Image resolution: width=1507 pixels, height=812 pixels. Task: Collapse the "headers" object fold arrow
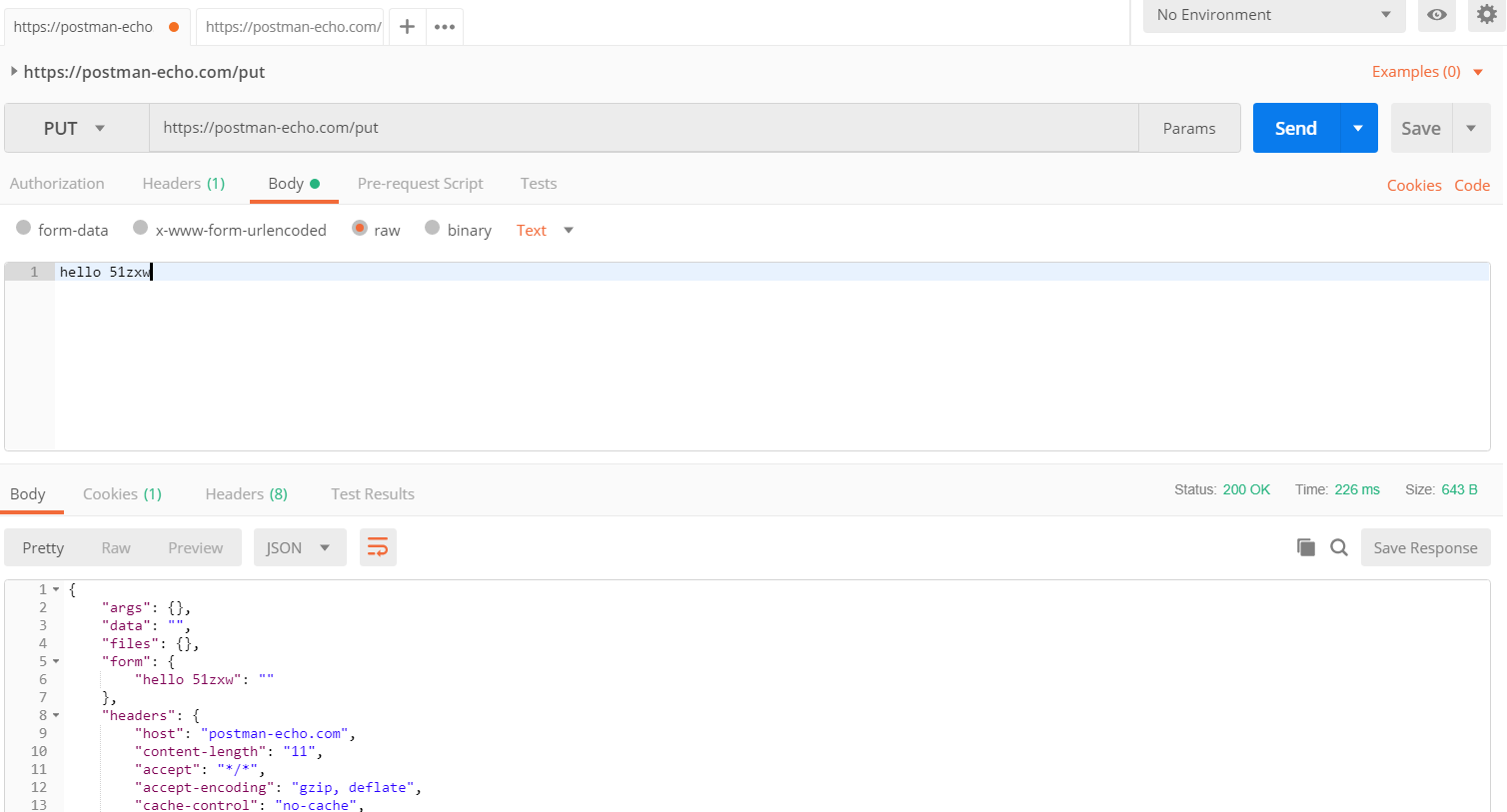point(56,715)
